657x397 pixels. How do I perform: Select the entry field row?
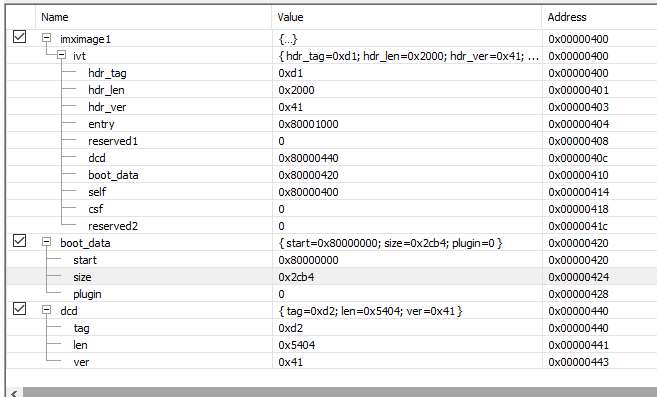click(x=332, y=124)
